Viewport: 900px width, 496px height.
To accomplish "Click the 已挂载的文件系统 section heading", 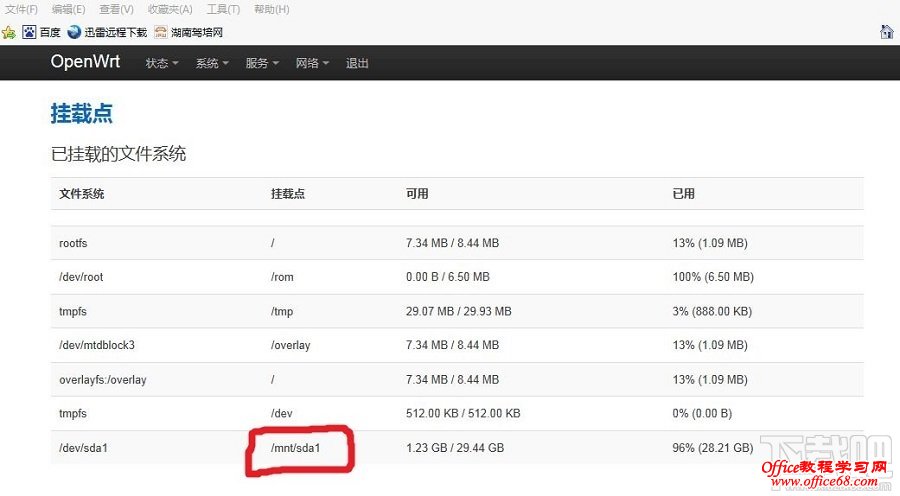I will coord(118,154).
